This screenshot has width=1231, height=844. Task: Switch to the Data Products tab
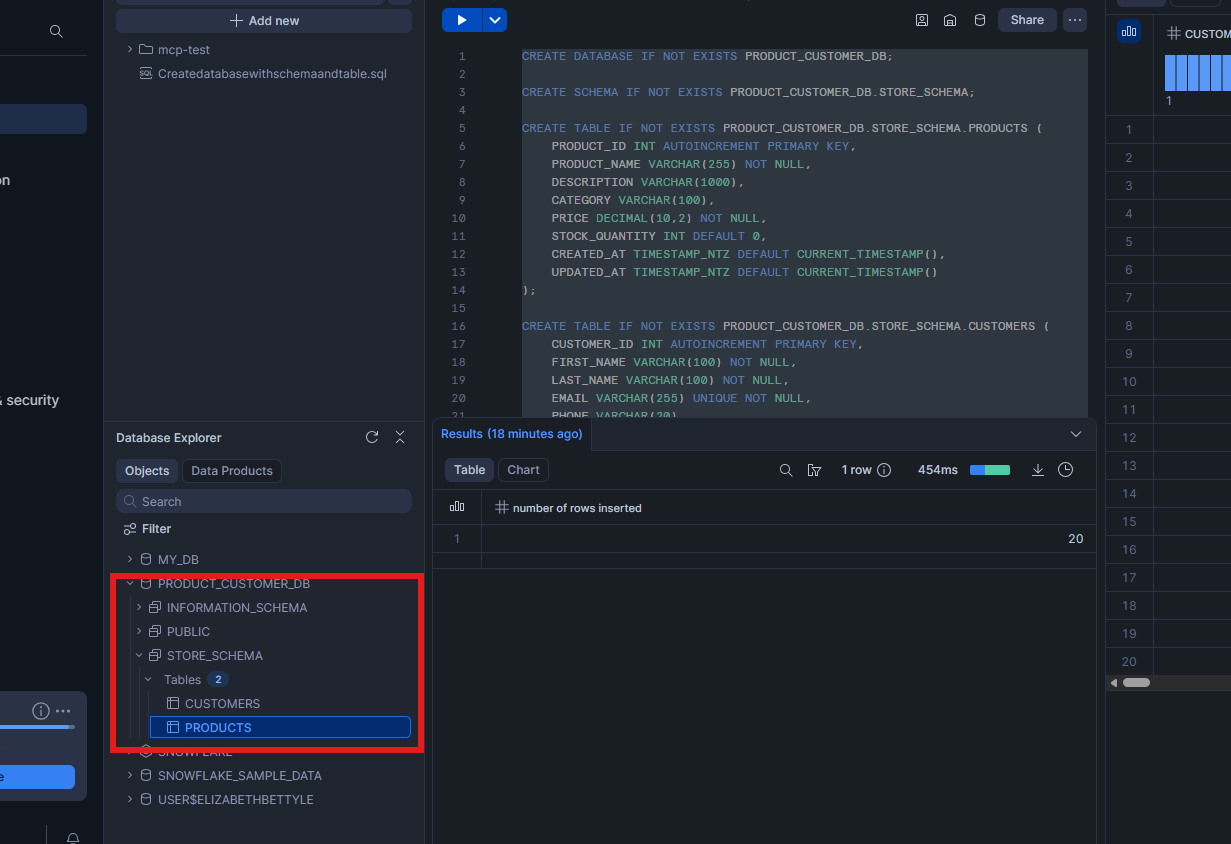[x=232, y=471]
